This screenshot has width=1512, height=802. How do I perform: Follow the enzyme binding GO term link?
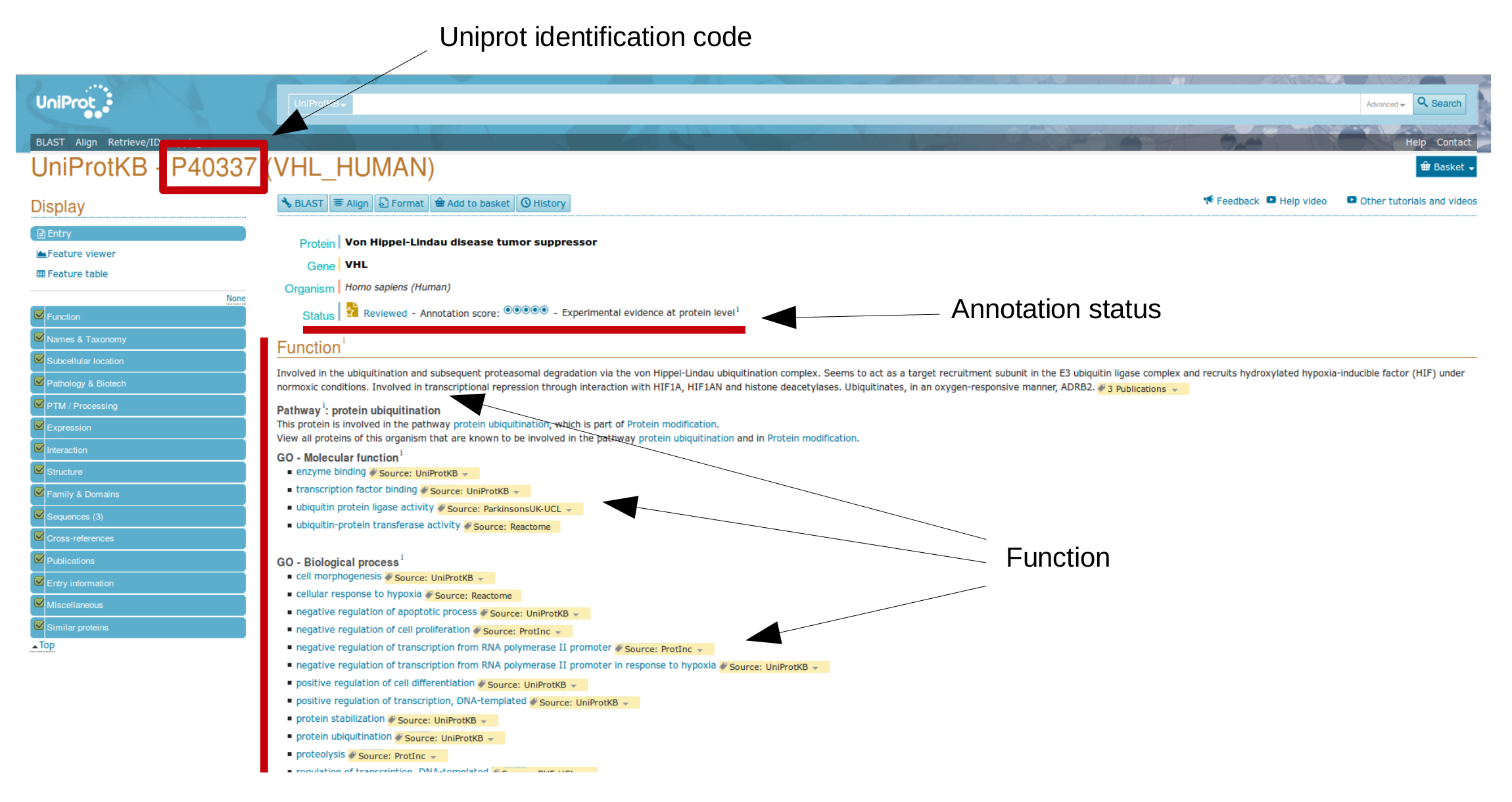pyautogui.click(x=331, y=472)
